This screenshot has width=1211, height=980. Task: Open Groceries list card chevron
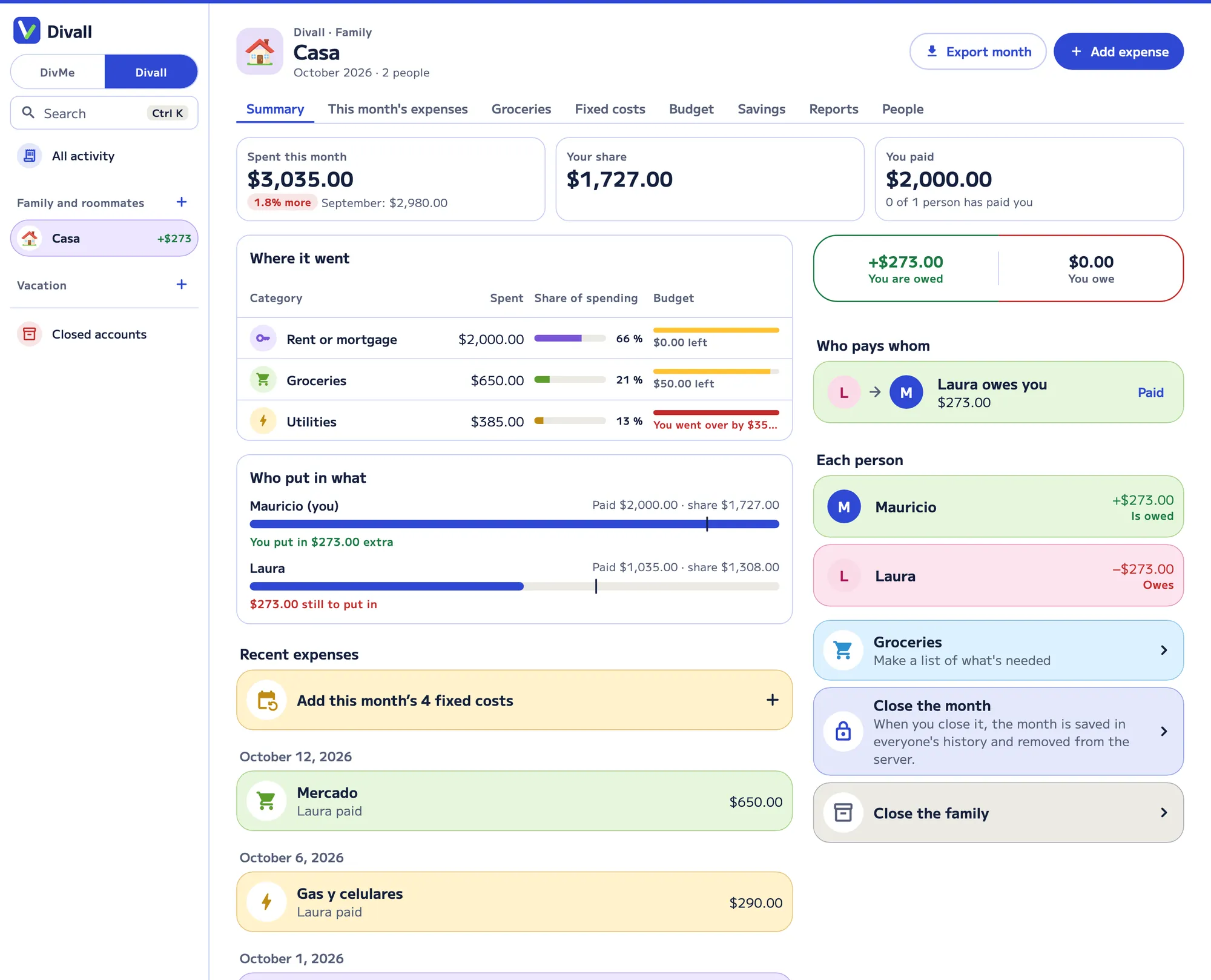pyautogui.click(x=1163, y=651)
